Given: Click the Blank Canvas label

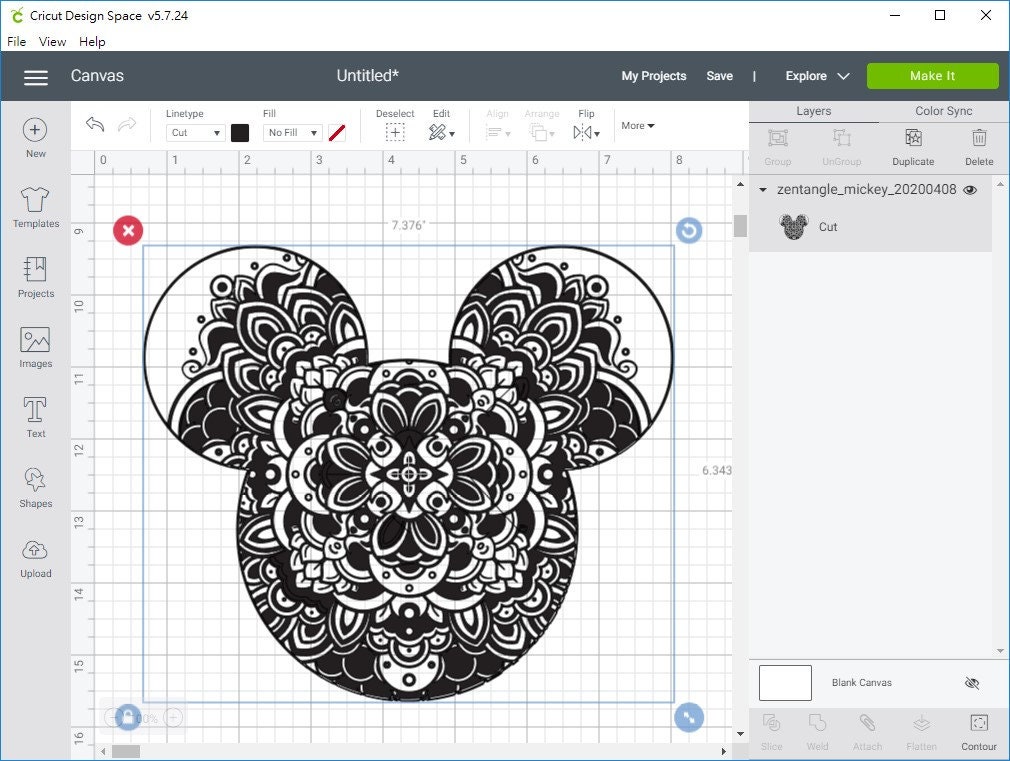Looking at the screenshot, I should click(x=862, y=683).
